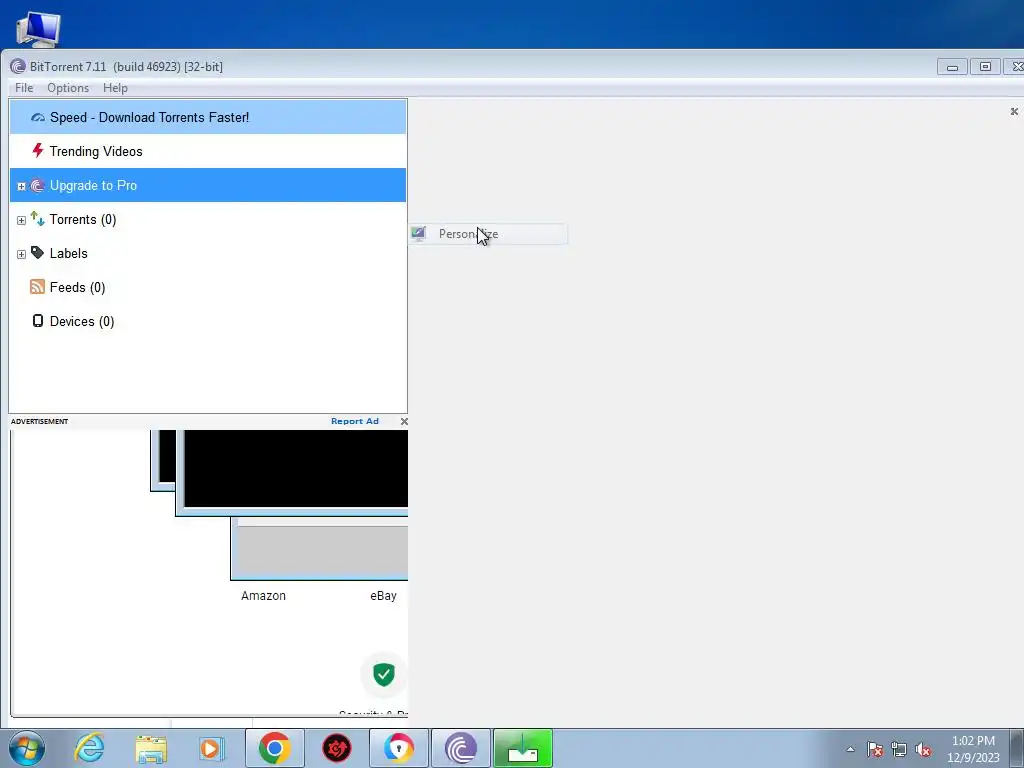The width and height of the screenshot is (1024, 768).
Task: Open the File menu
Action: pos(24,88)
